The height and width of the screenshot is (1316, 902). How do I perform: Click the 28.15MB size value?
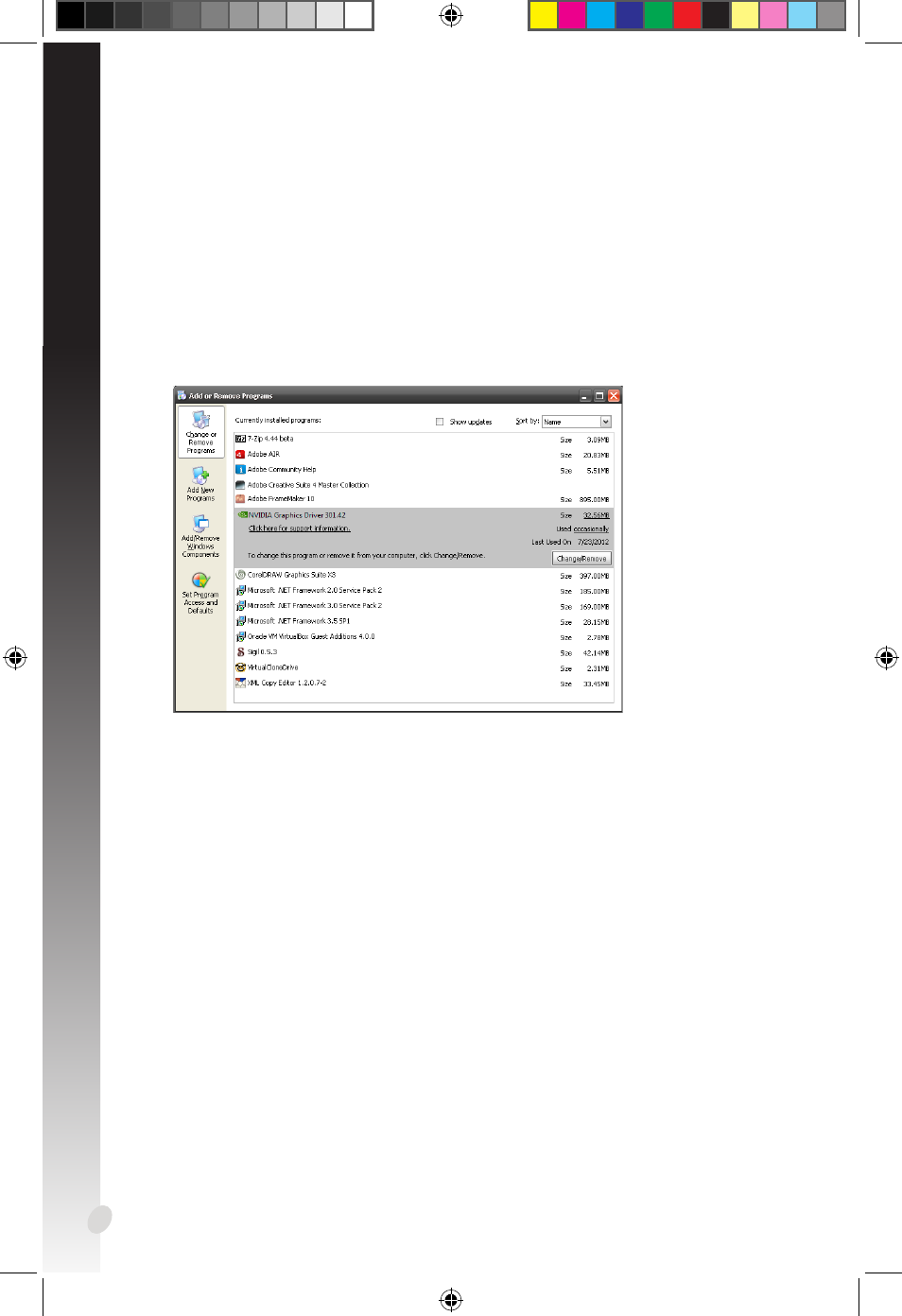pyautogui.click(x=596, y=622)
